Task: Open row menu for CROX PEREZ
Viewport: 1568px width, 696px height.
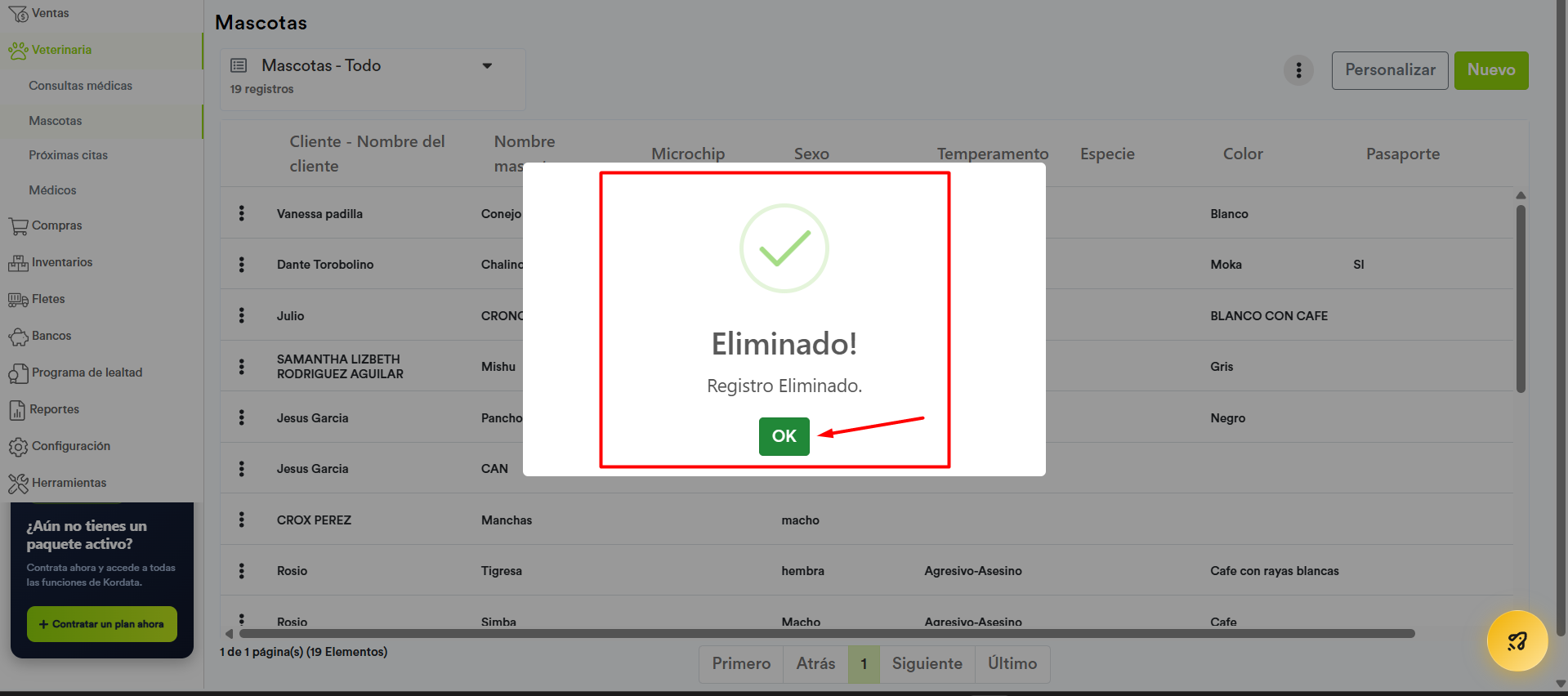Action: click(x=241, y=520)
